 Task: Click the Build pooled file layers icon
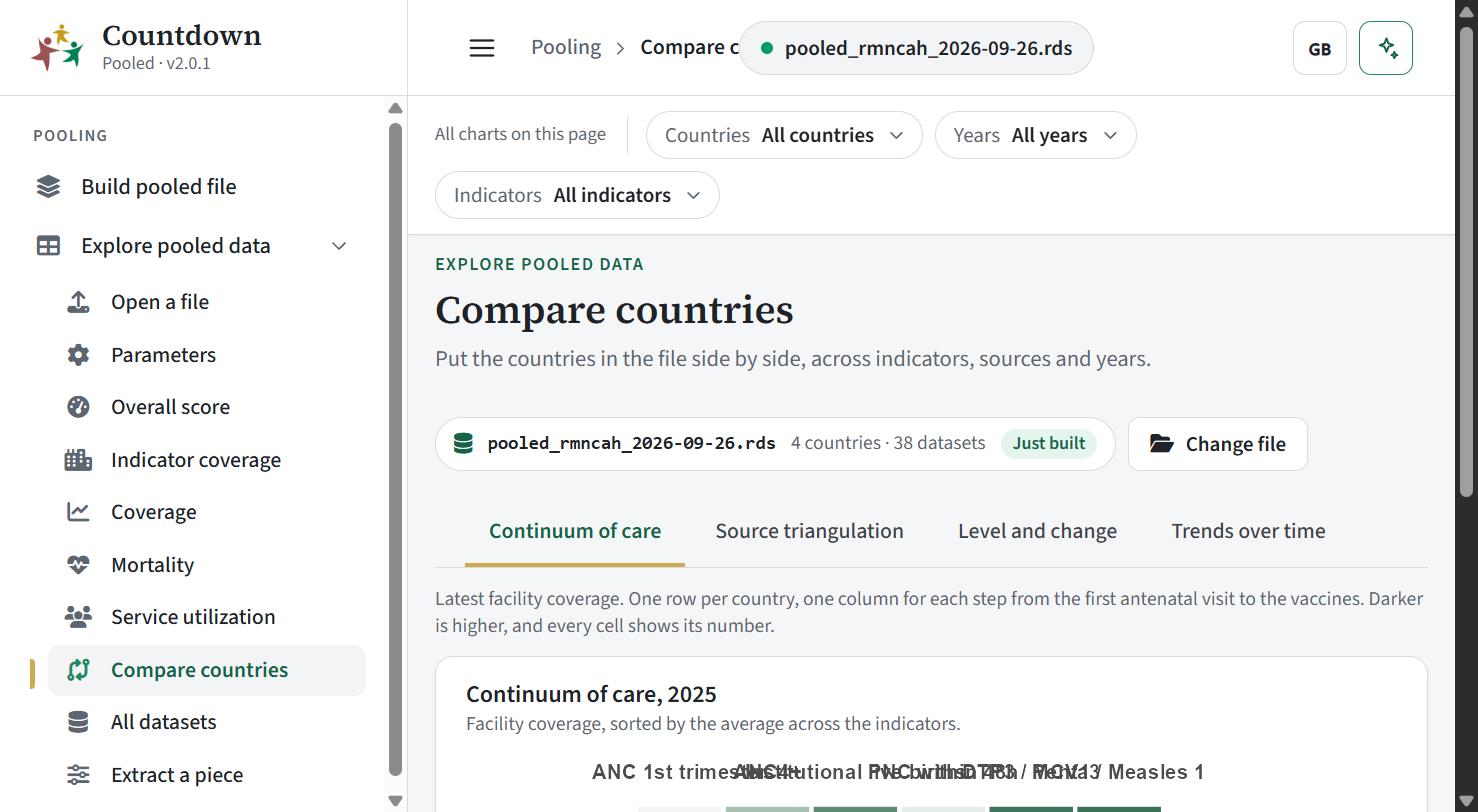[48, 187]
